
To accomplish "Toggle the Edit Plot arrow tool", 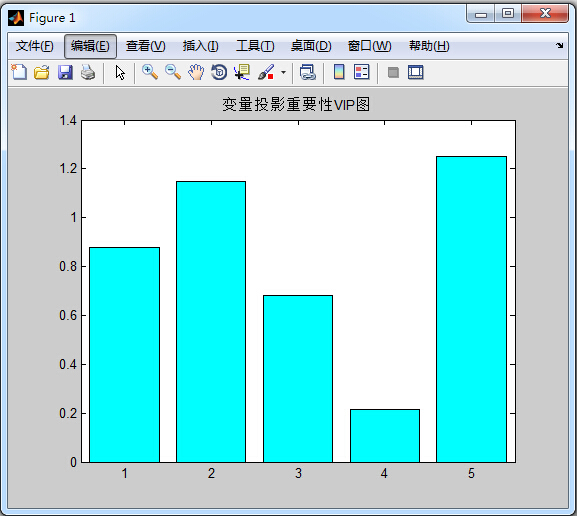I will point(120,72).
